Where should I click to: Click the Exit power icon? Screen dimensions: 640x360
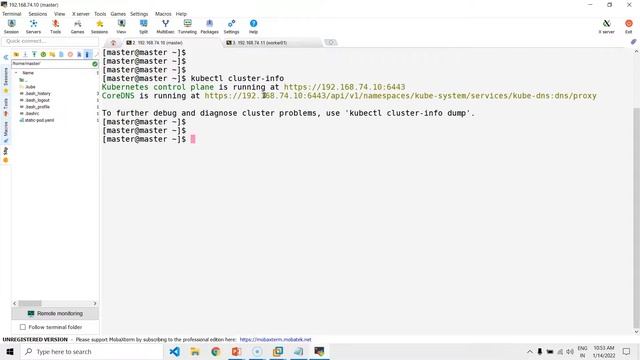[629, 27]
